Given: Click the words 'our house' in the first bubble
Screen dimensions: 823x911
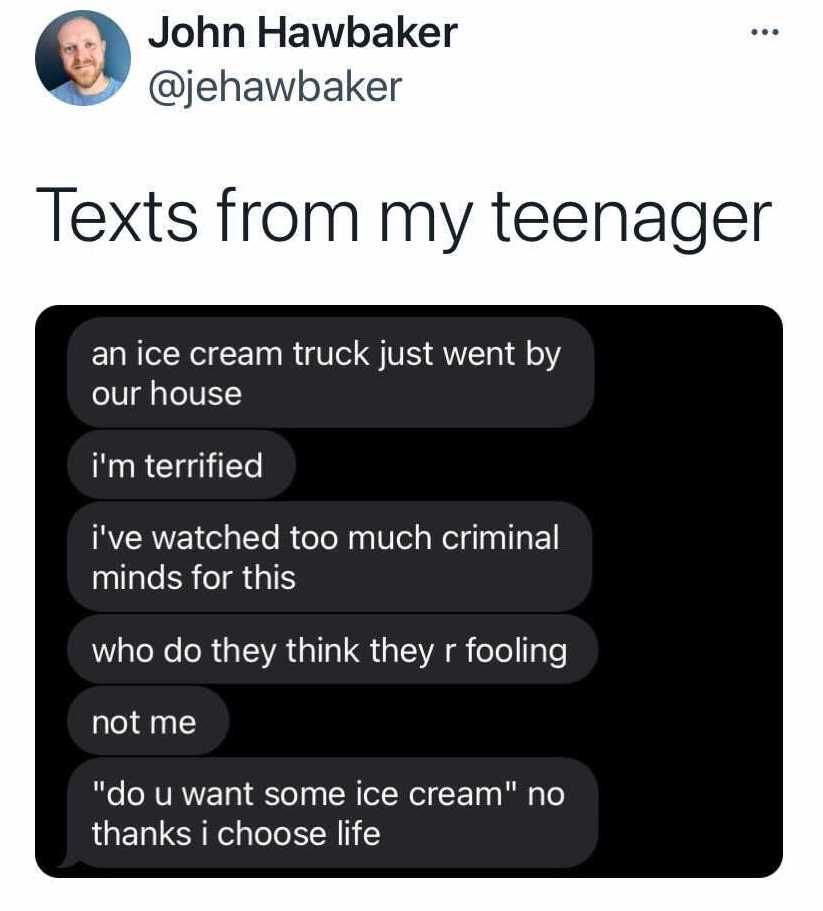Looking at the screenshot, I should 167,394.
